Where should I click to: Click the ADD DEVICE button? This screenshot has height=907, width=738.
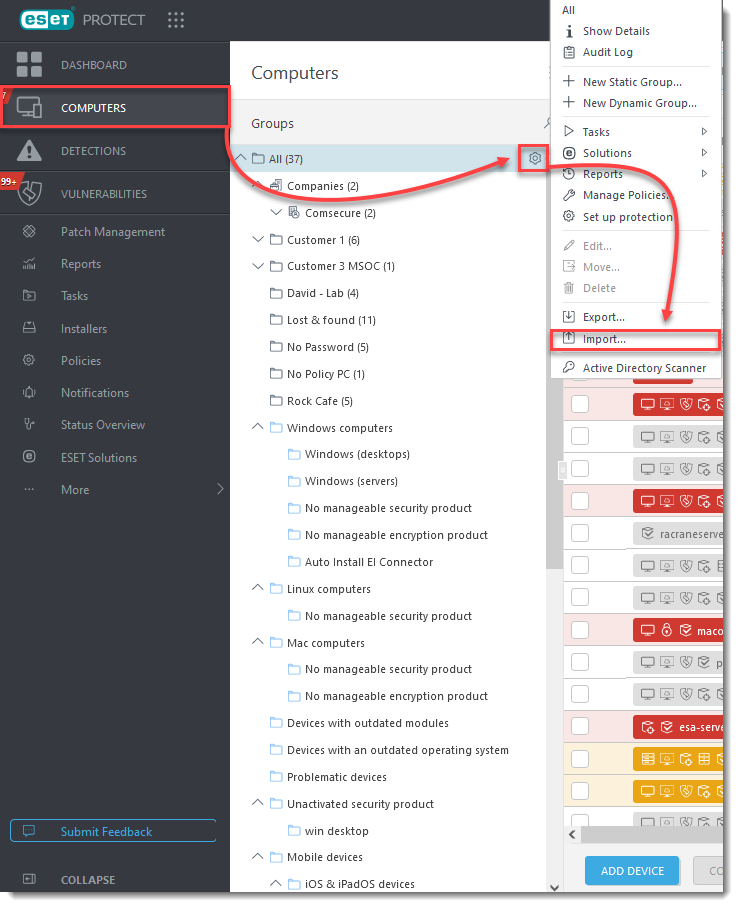coord(632,871)
